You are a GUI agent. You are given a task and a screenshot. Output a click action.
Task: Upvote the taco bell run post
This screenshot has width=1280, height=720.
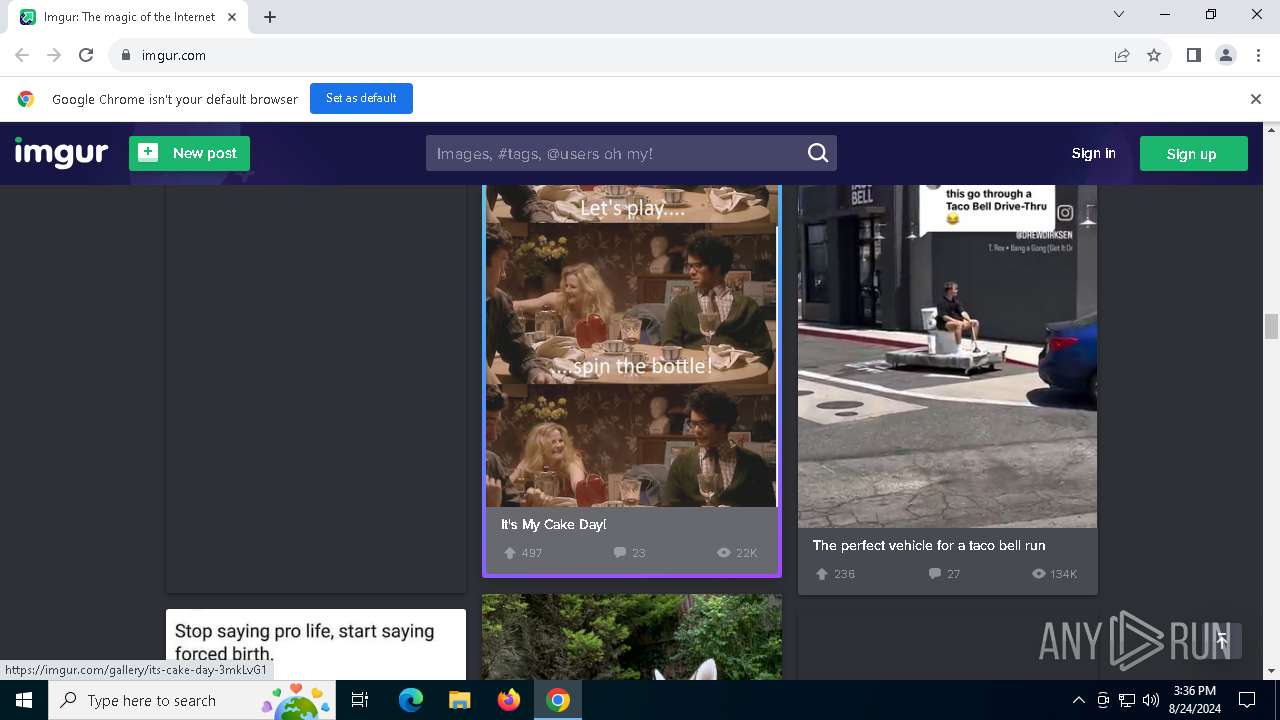coord(822,574)
